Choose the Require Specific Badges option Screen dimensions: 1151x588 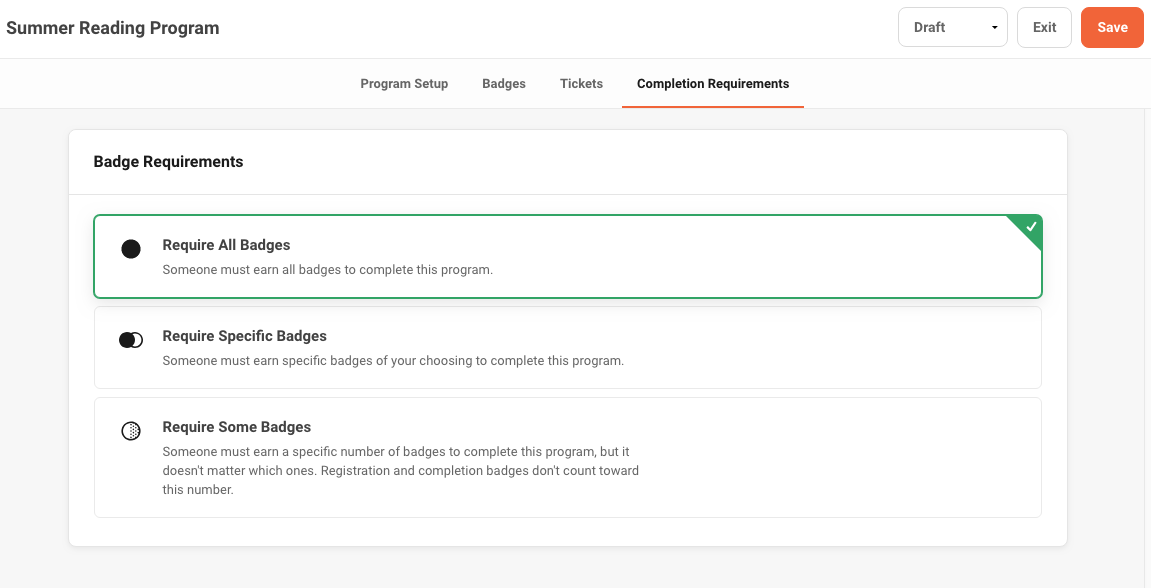coord(568,347)
